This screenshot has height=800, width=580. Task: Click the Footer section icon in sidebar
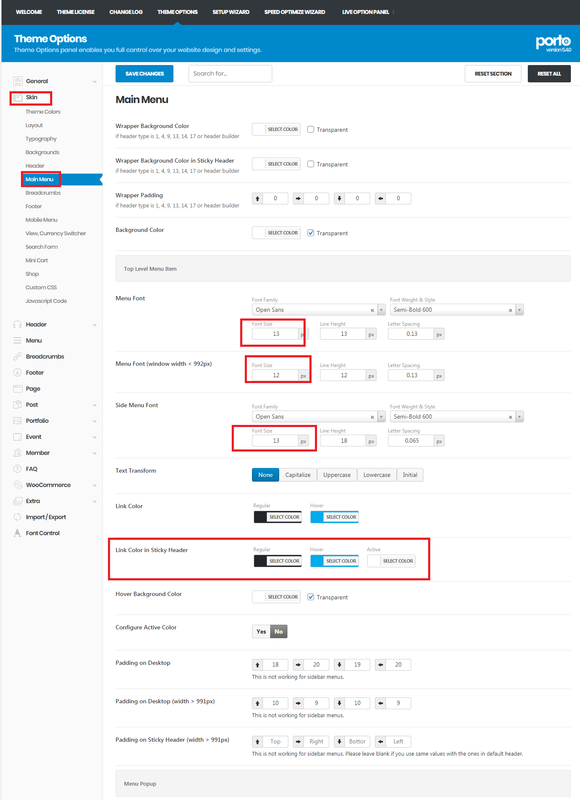17,372
